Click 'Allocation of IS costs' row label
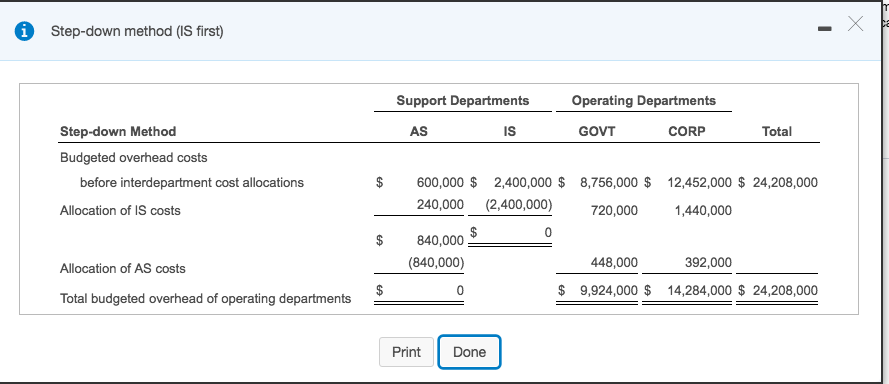Viewport: 889px width, 384px height. (120, 211)
